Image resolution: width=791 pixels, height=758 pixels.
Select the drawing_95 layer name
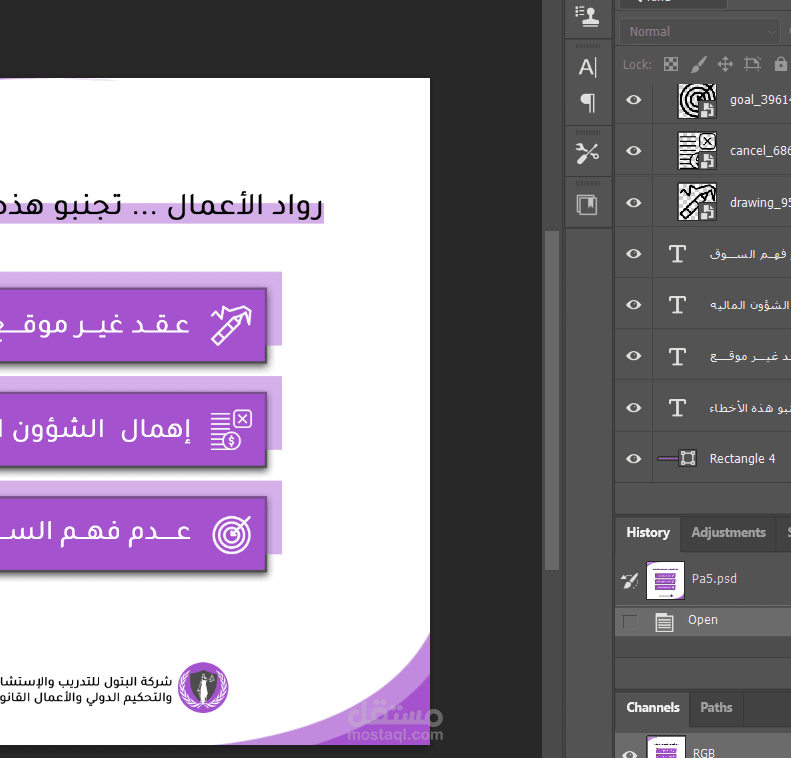[x=760, y=203]
